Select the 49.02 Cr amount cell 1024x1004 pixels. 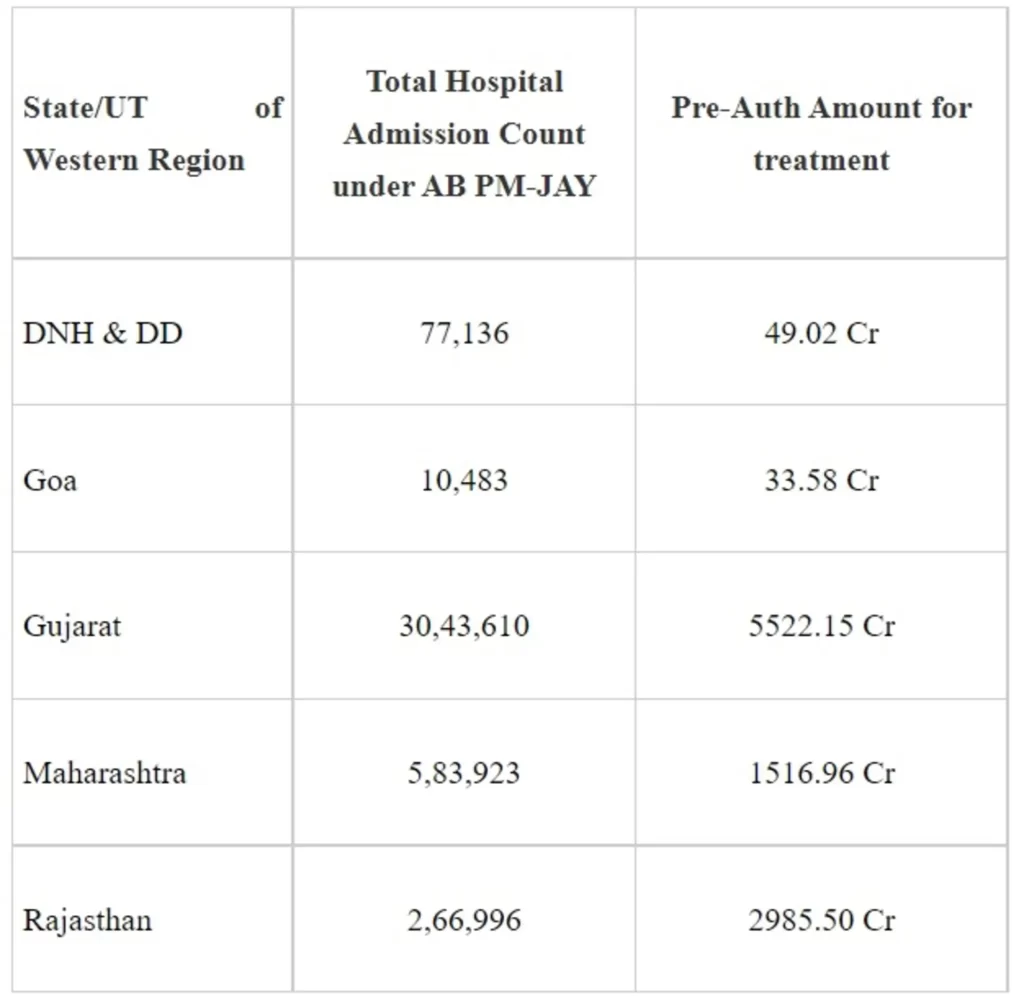click(x=821, y=333)
